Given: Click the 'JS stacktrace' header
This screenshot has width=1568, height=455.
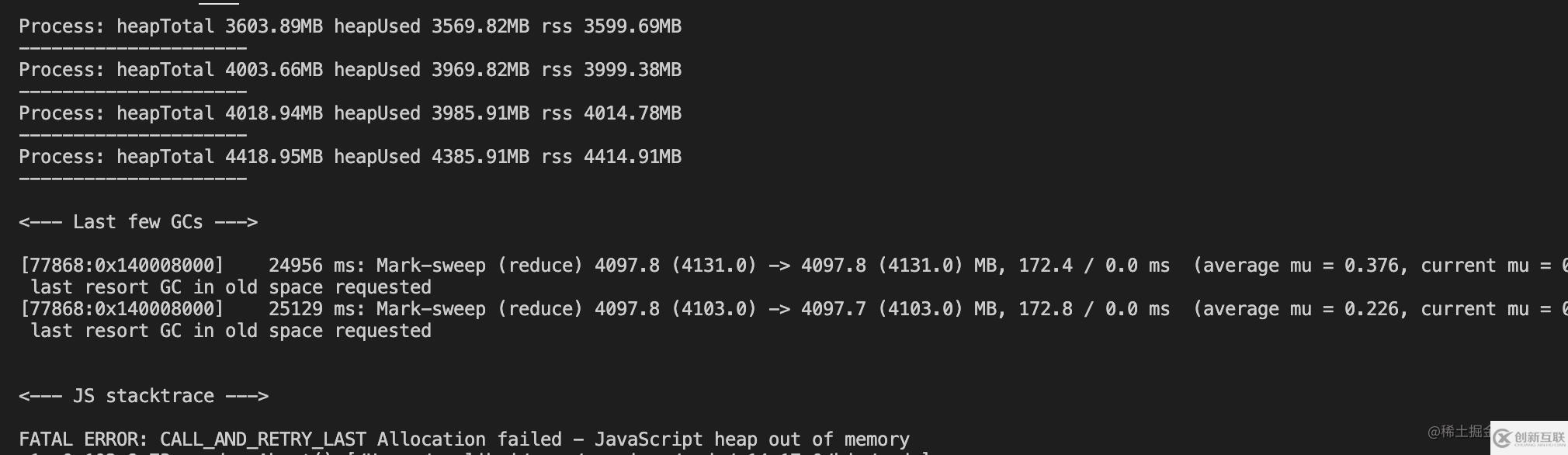Looking at the screenshot, I should tap(144, 396).
